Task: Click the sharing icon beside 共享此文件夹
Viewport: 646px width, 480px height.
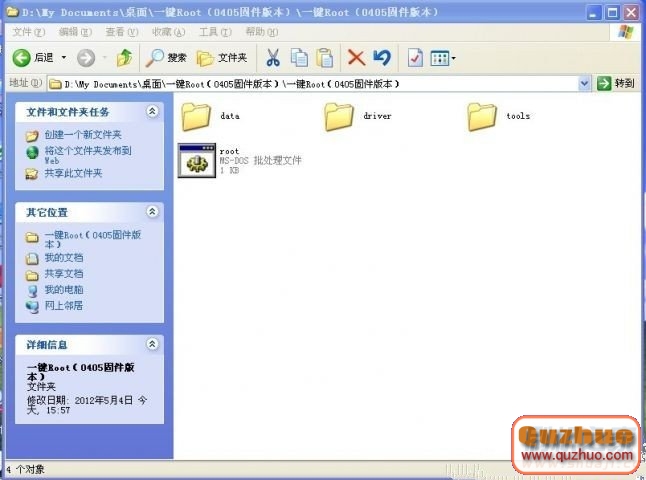Action: pyautogui.click(x=32, y=173)
